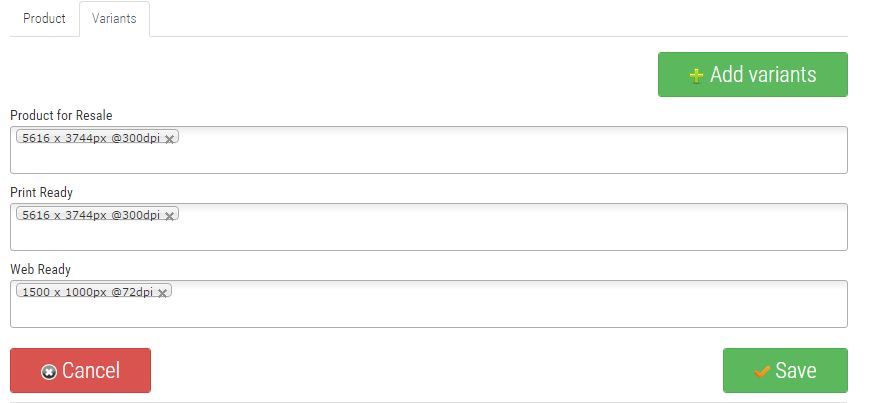The width and height of the screenshot is (871, 403).
Task: Cancel the variant changes
Action: pos(80,371)
